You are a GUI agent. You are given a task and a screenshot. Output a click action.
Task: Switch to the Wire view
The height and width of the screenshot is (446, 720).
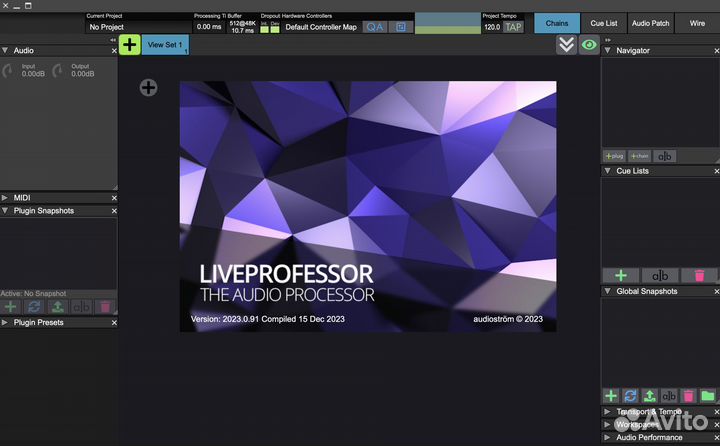697,23
